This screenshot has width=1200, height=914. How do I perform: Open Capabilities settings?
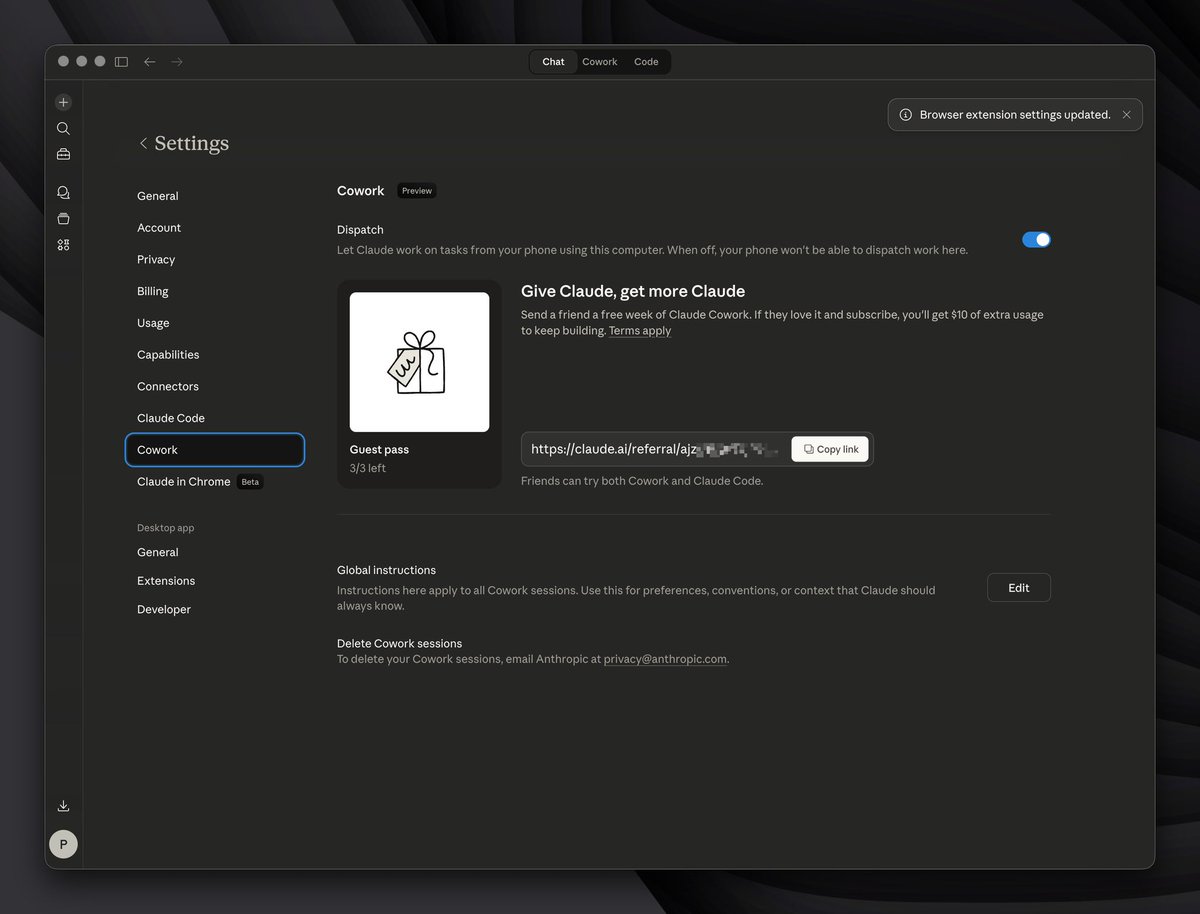[168, 355]
